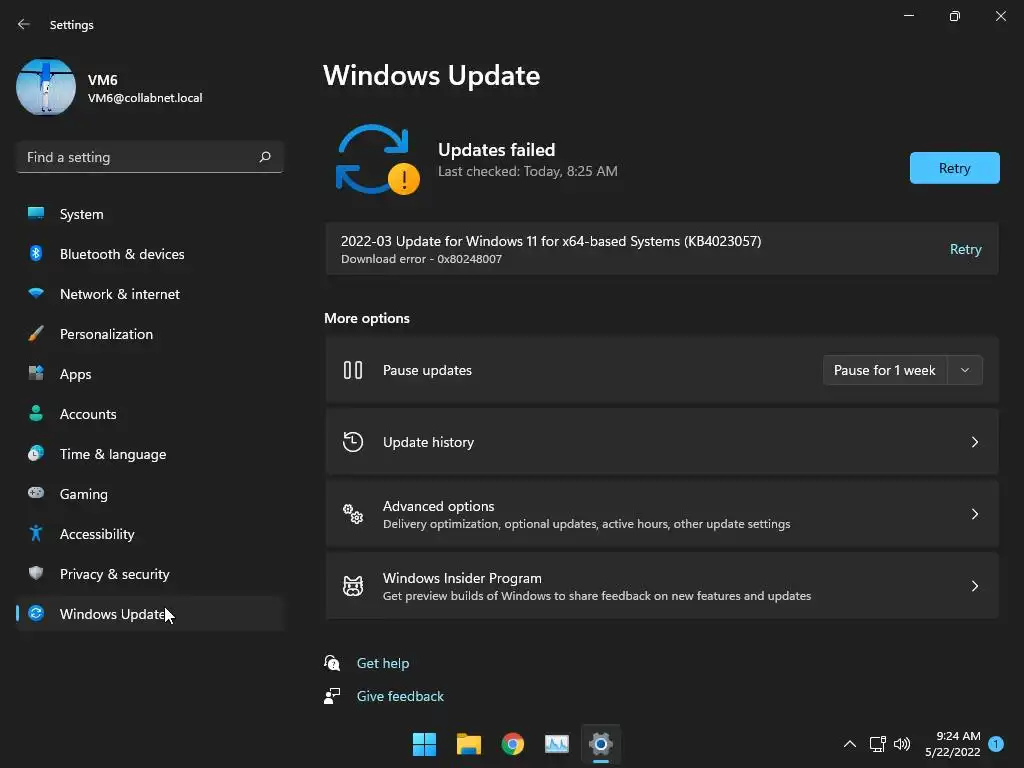Open the volume tray icon

pyautogui.click(x=902, y=744)
